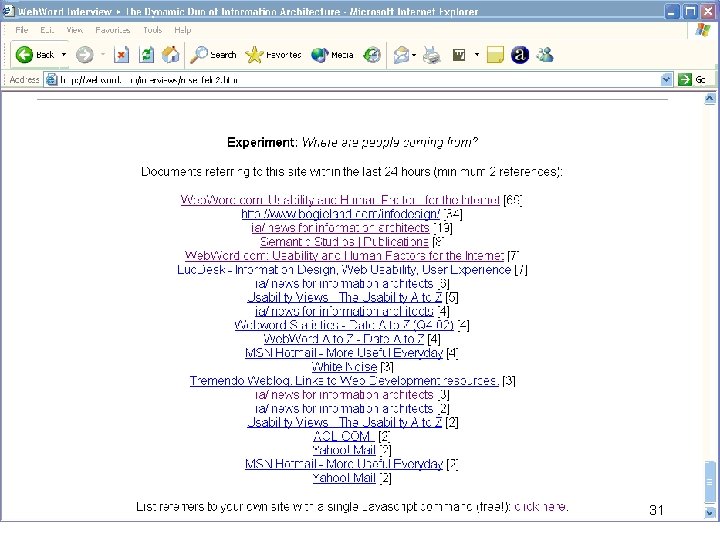This screenshot has height=540, width=720.
Task: Open the Help menu
Action: 182,30
